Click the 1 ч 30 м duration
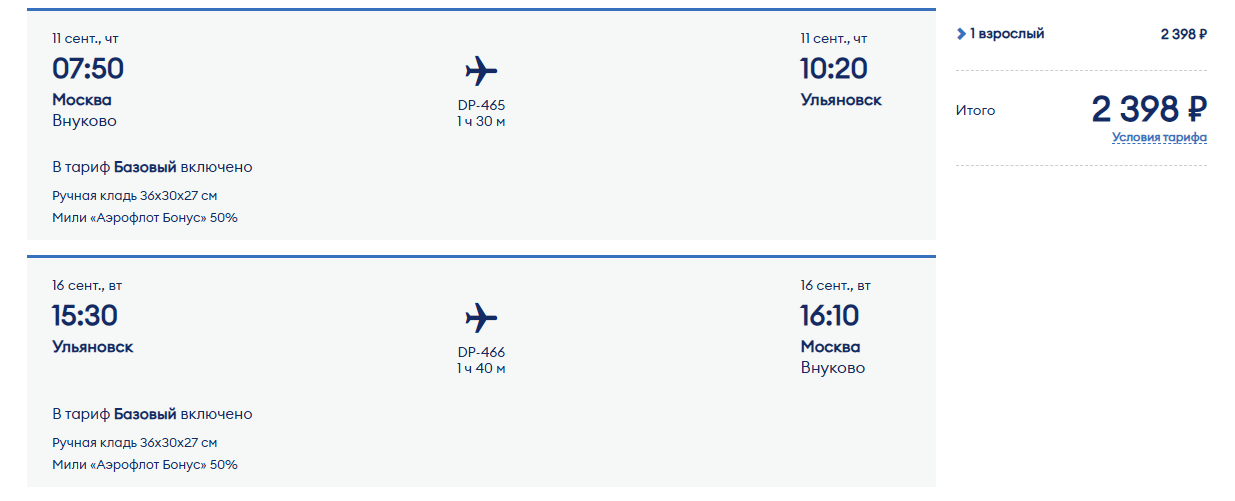Viewport: 1235px width, 501px height. point(481,121)
